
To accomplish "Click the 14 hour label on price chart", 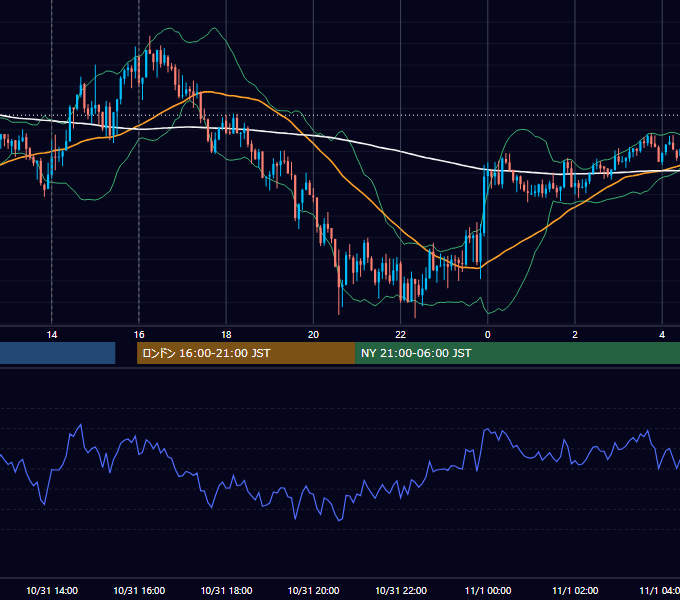I will (x=52, y=335).
